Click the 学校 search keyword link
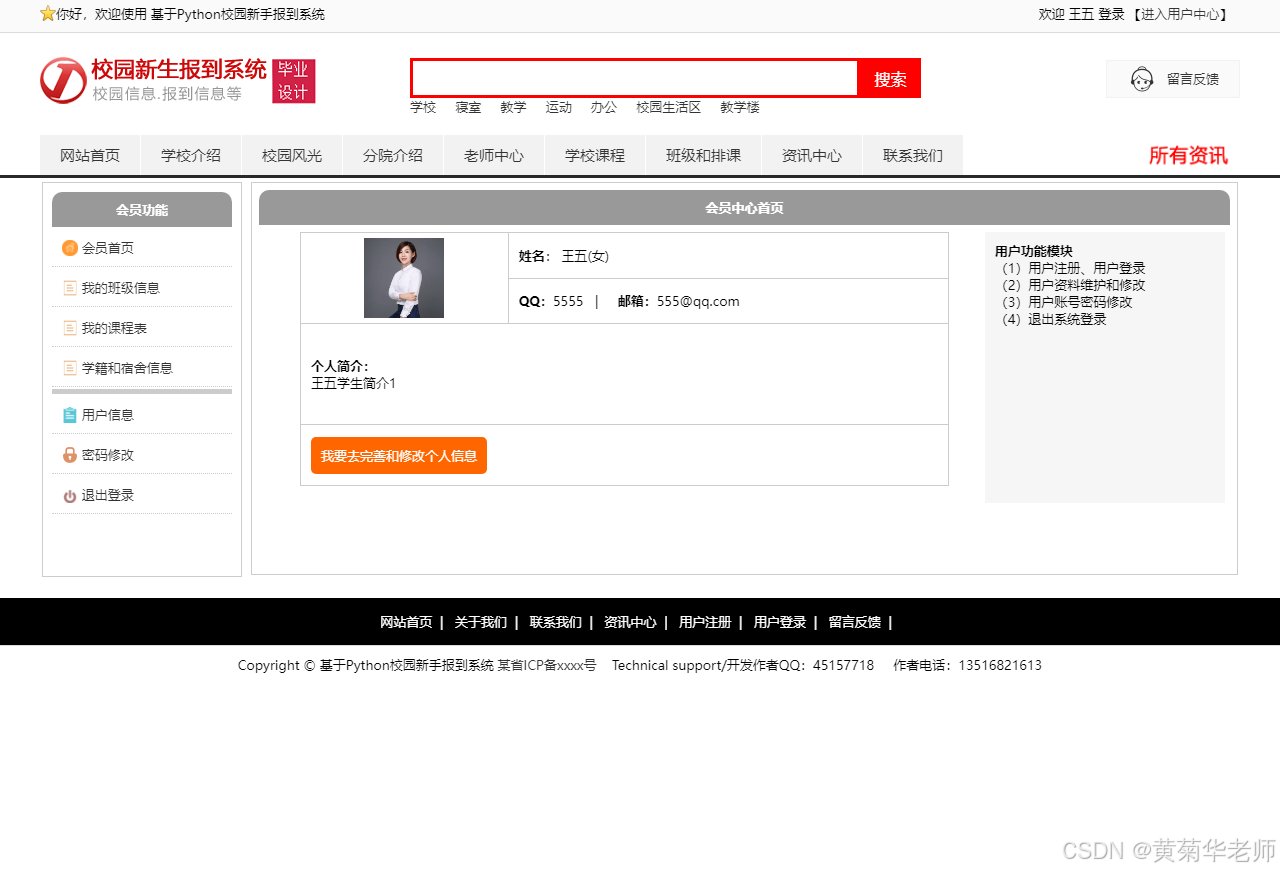 (423, 107)
